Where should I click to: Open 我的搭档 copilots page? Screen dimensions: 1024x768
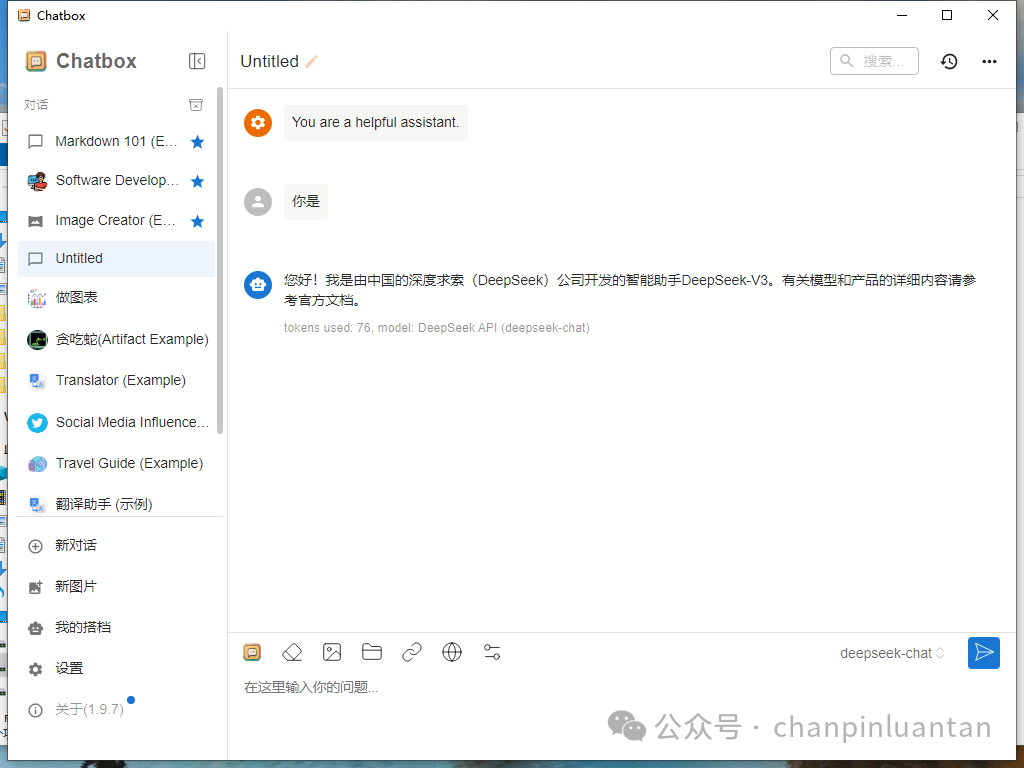[119, 628]
